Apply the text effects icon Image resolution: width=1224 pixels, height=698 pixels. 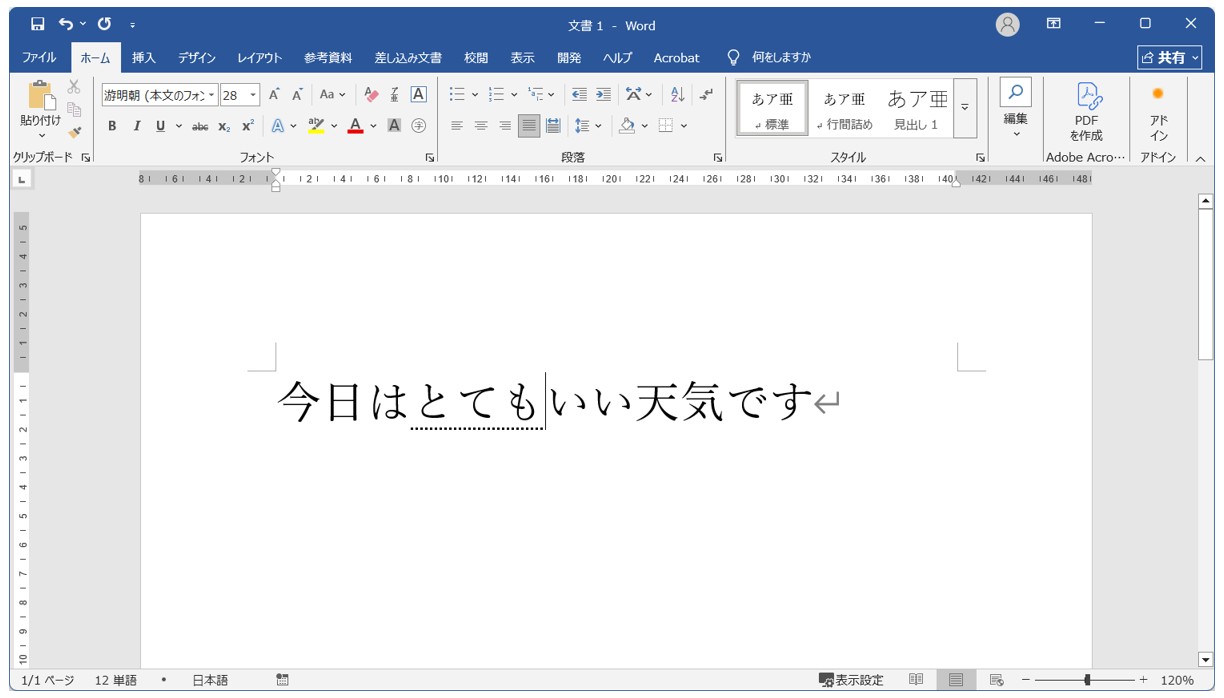pos(278,126)
